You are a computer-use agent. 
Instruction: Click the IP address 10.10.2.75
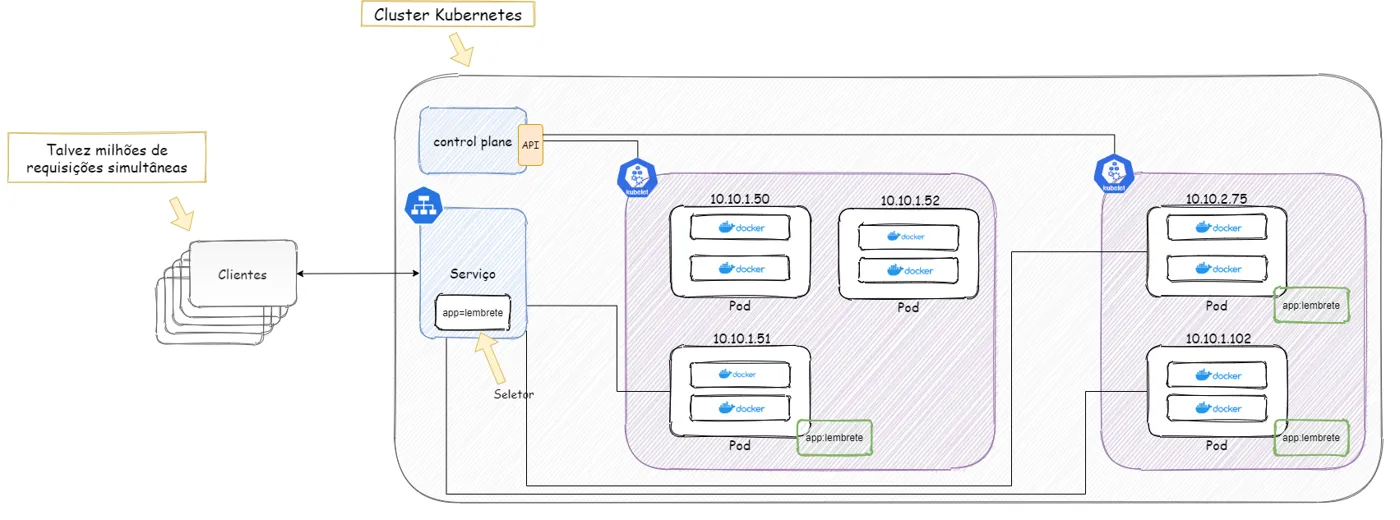[x=1216, y=199]
